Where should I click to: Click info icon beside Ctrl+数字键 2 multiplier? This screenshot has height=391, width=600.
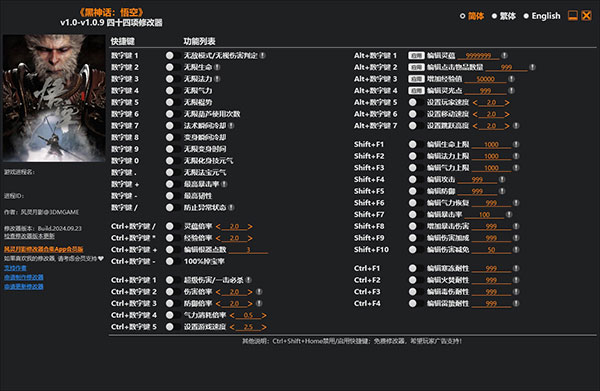coord(259,292)
